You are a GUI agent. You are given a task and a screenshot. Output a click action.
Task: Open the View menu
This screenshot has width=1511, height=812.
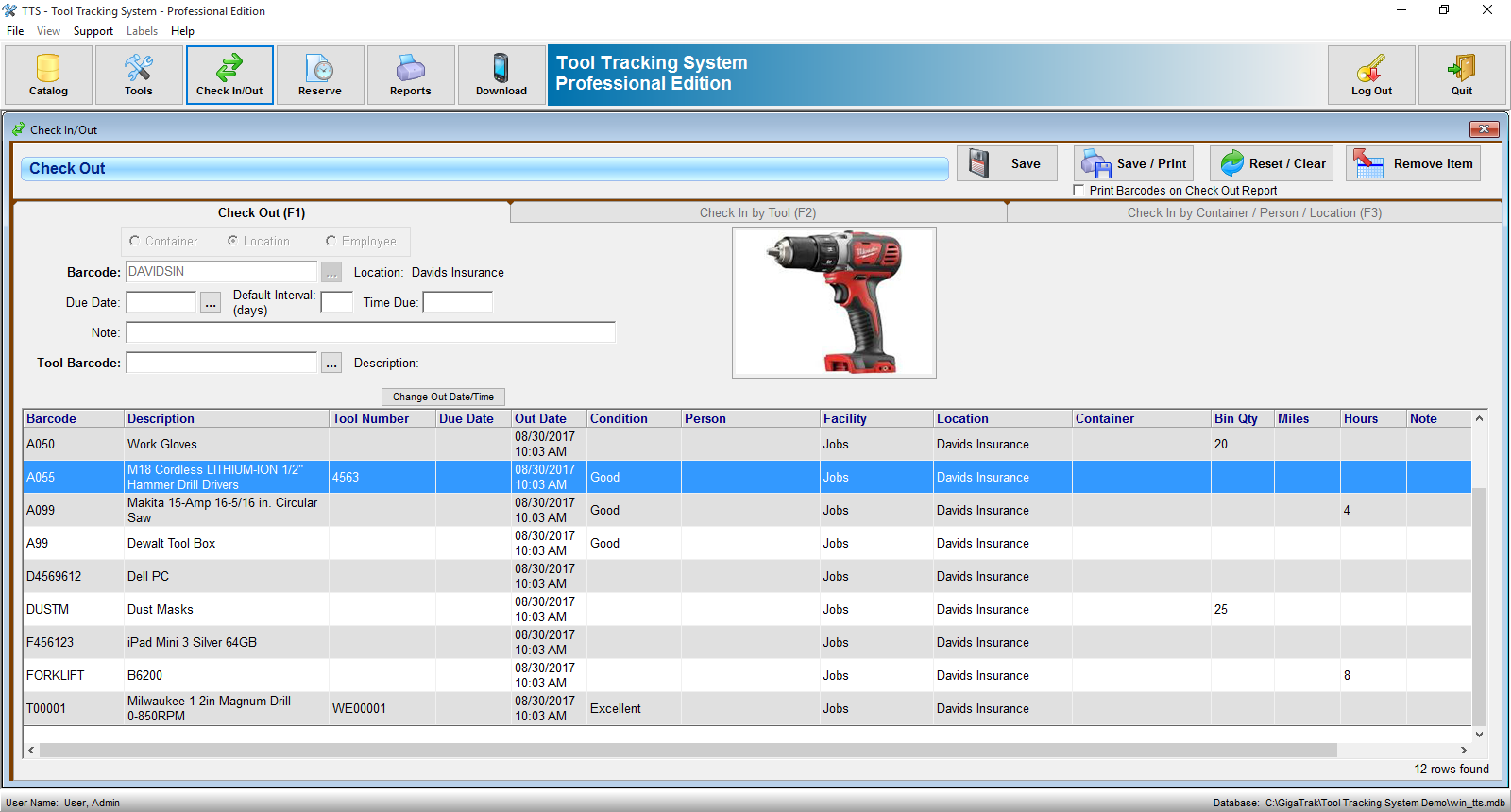[48, 31]
